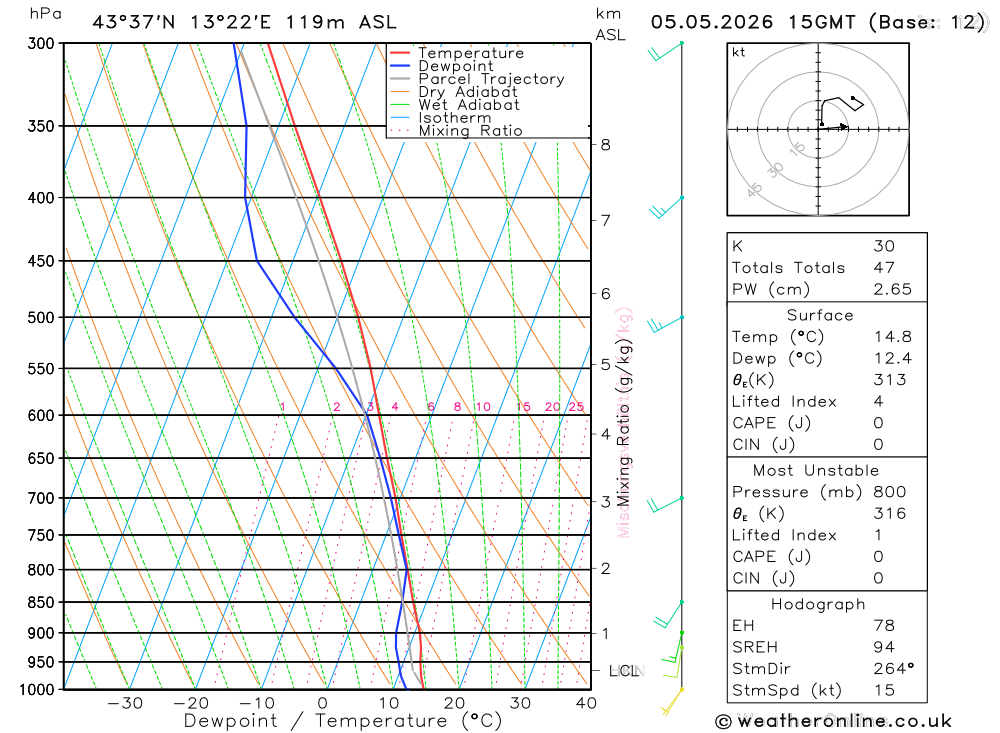Screen dimensions: 1000x733
Task: Click the yellow wind barb at 1000 hPa
Action: [672, 702]
